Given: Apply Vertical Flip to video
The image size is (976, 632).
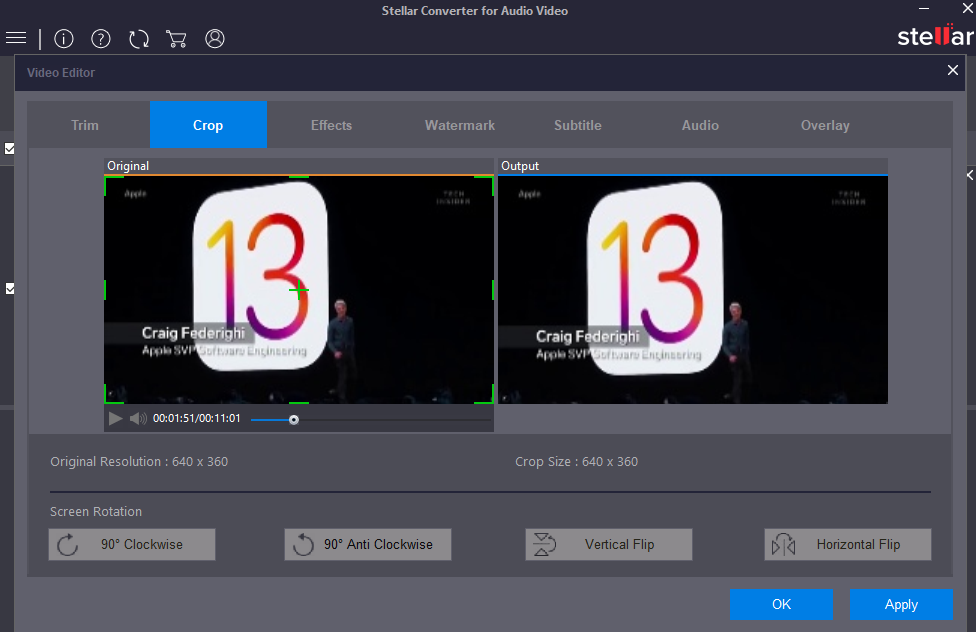Looking at the screenshot, I should (609, 544).
